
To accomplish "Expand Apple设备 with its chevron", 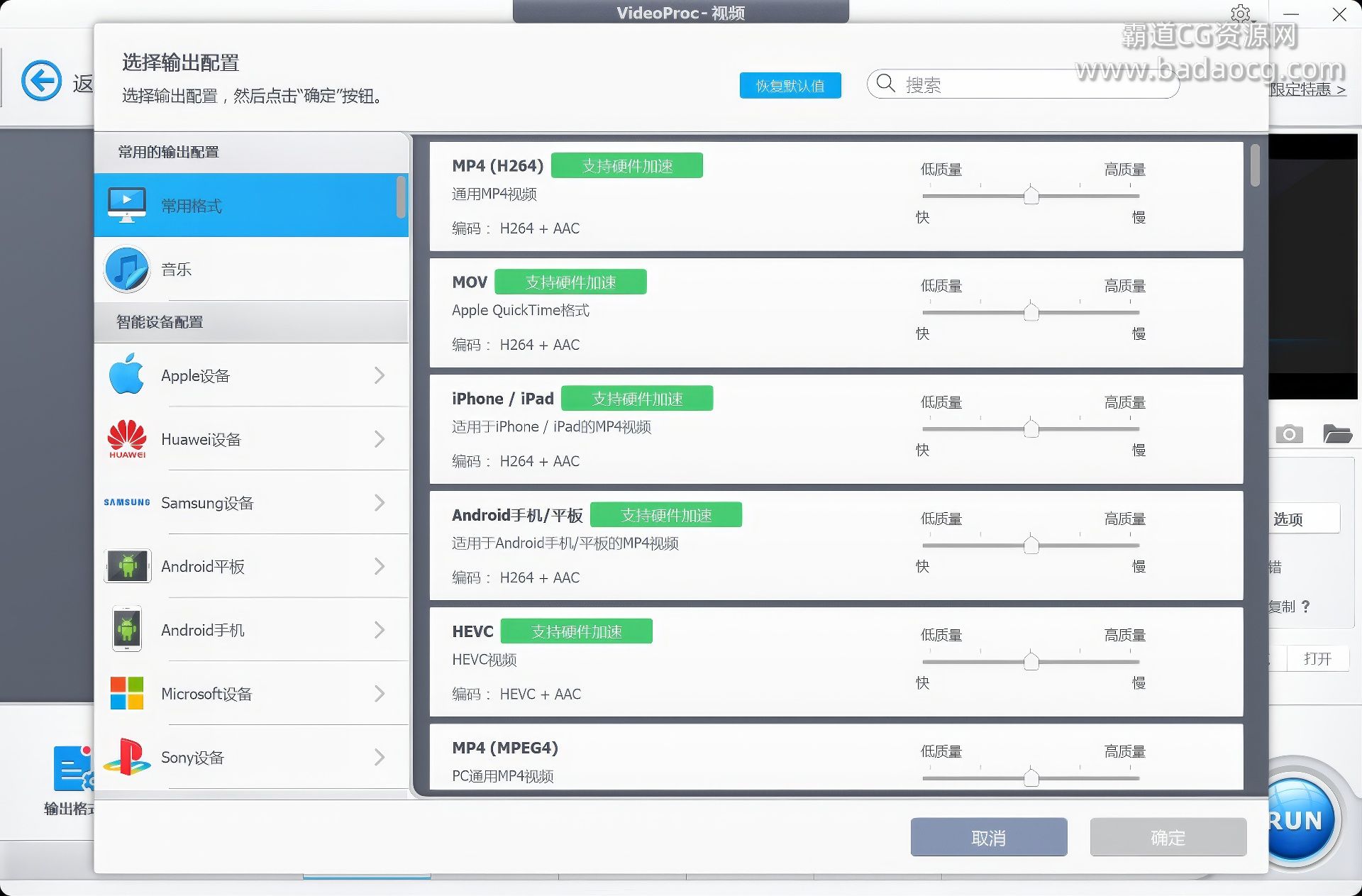I will pos(380,375).
